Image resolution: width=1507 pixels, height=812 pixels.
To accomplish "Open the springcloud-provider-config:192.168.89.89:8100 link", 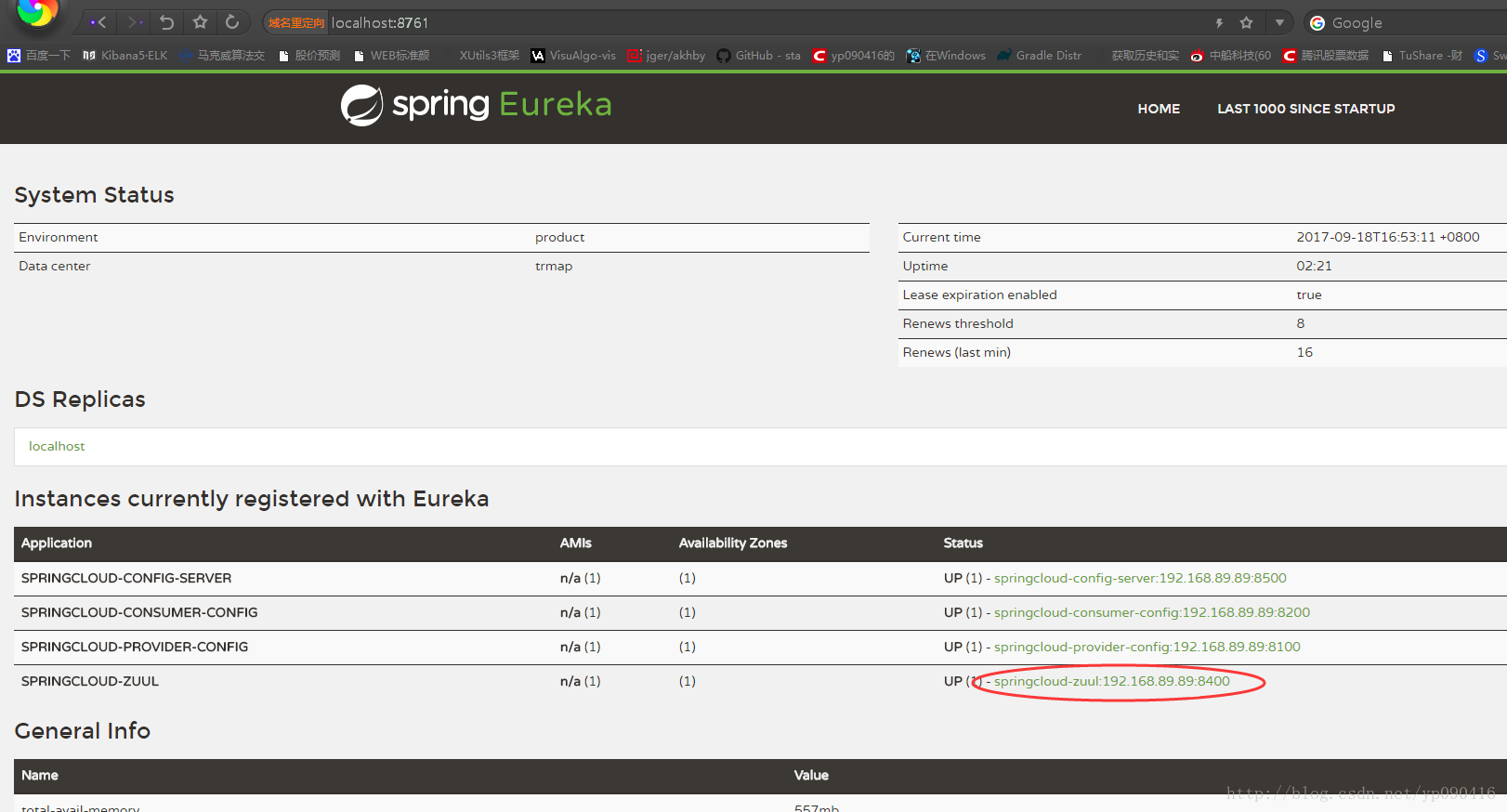I will (x=1147, y=647).
